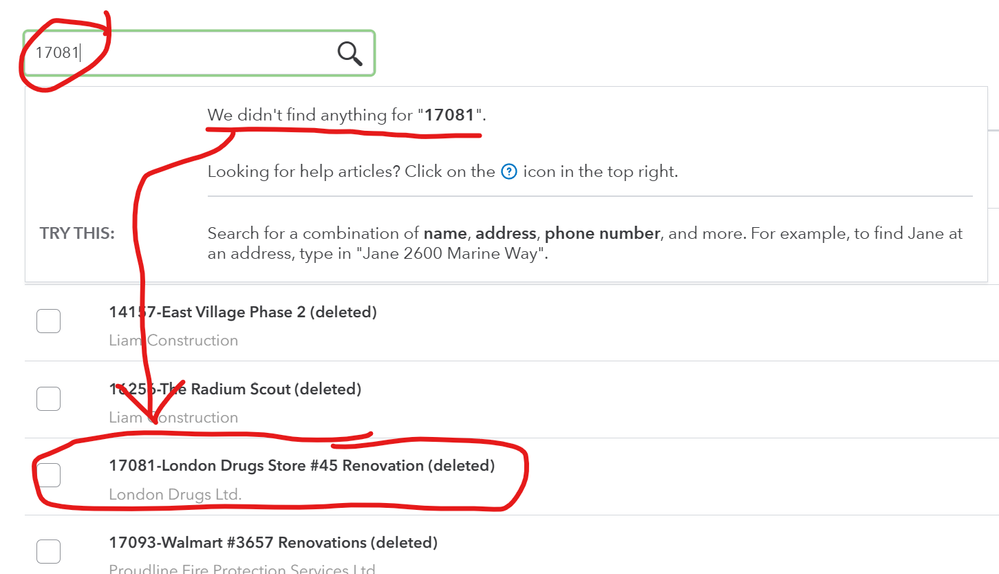
Task: Tick the checkbox for 14157-East Village Phase 2
Action: click(48, 321)
